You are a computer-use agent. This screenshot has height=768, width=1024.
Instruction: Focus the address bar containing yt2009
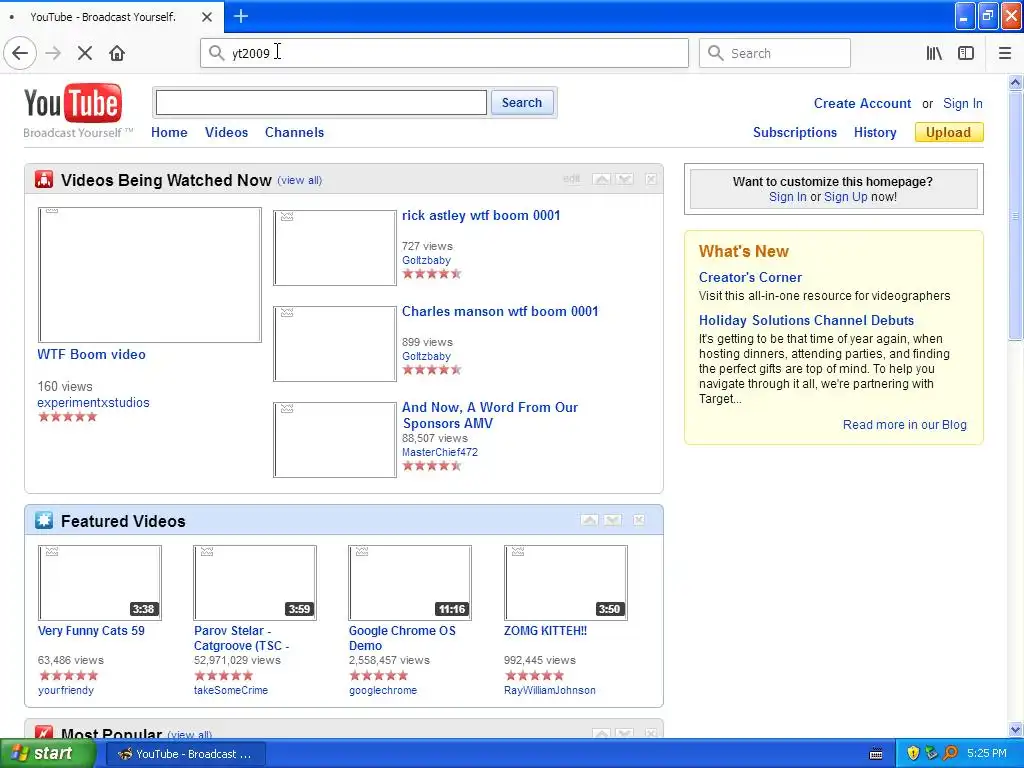444,53
